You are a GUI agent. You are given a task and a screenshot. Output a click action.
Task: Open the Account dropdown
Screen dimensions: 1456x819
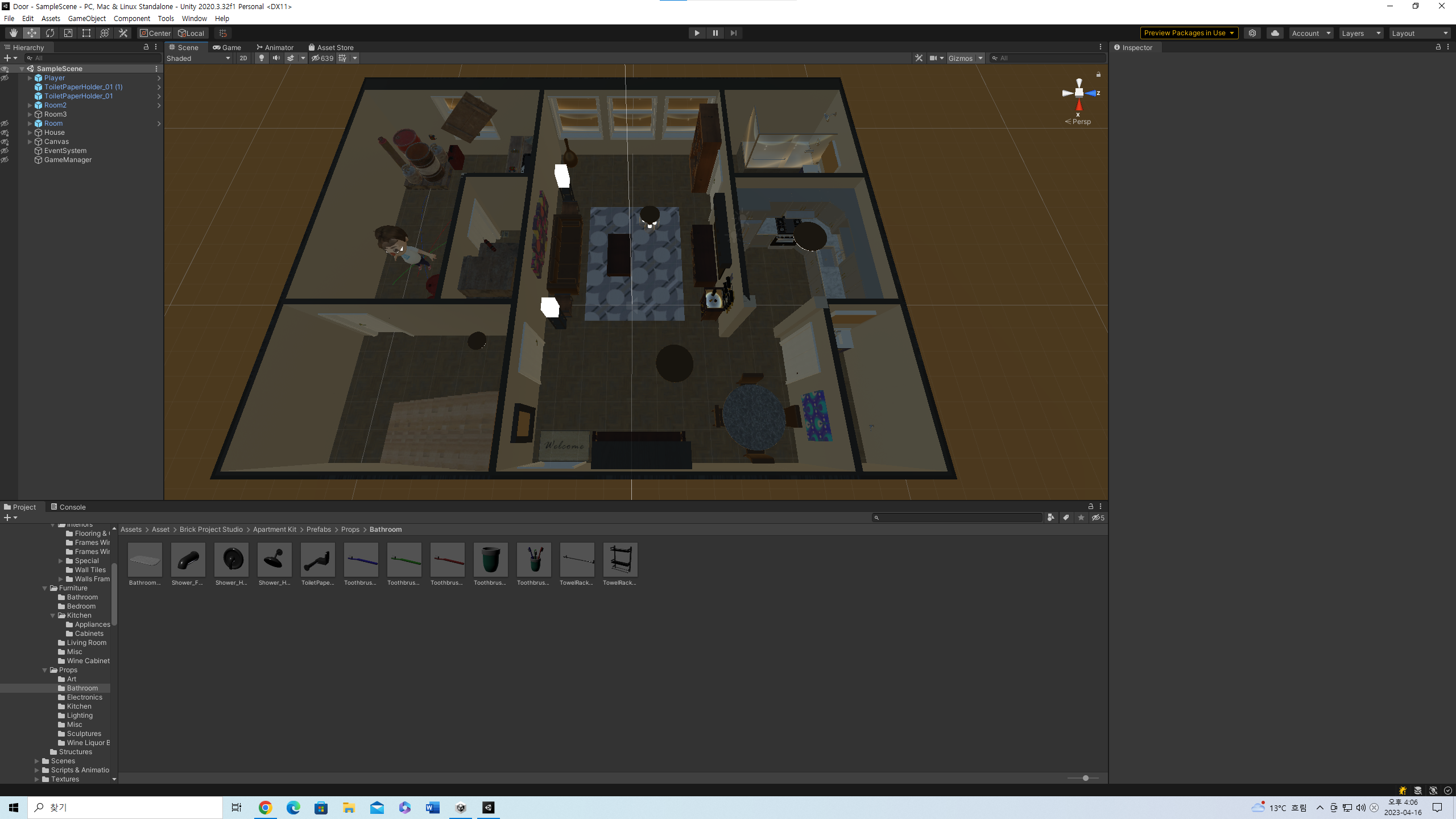pyautogui.click(x=1311, y=33)
